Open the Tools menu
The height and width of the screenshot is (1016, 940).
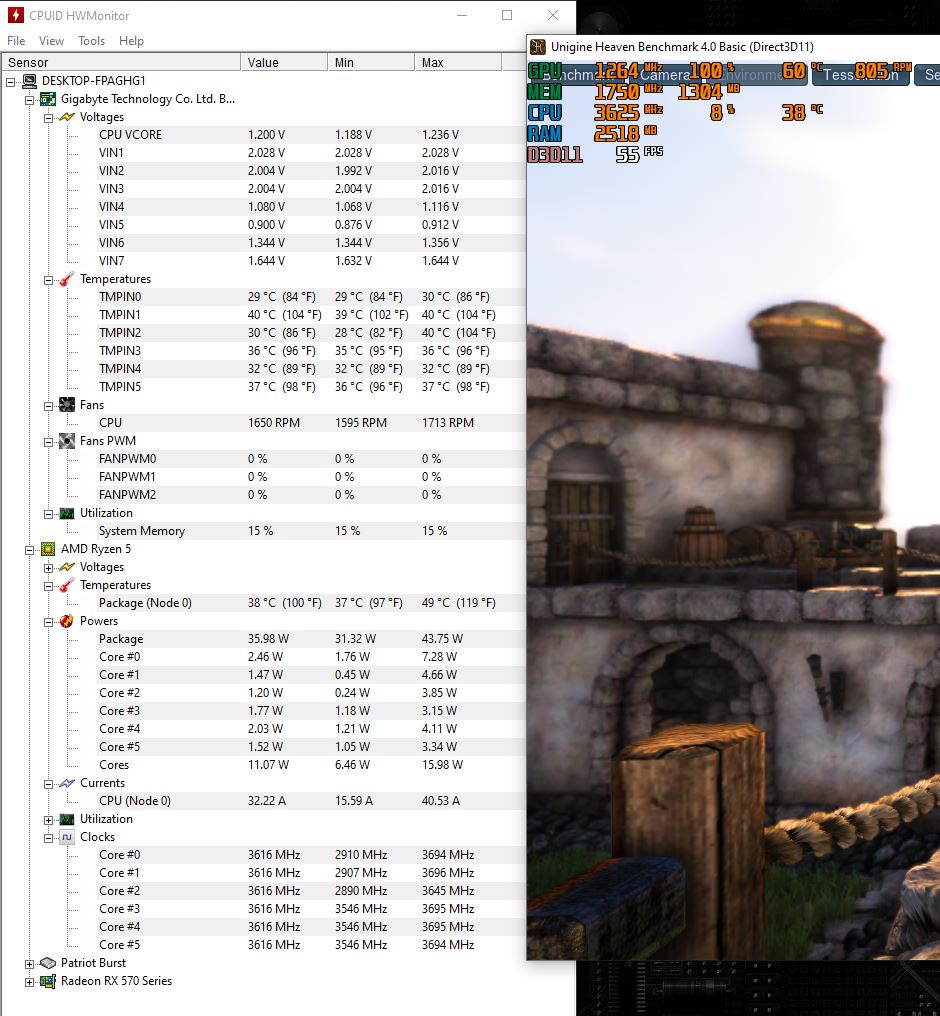91,41
